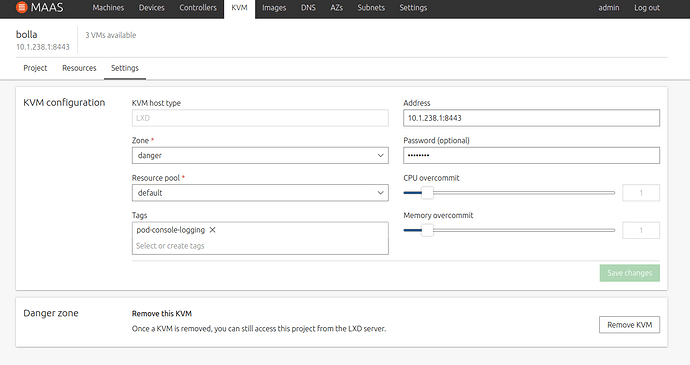The width and height of the screenshot is (690, 365).
Task: Click the CPU overcommit value box
Action: point(641,193)
